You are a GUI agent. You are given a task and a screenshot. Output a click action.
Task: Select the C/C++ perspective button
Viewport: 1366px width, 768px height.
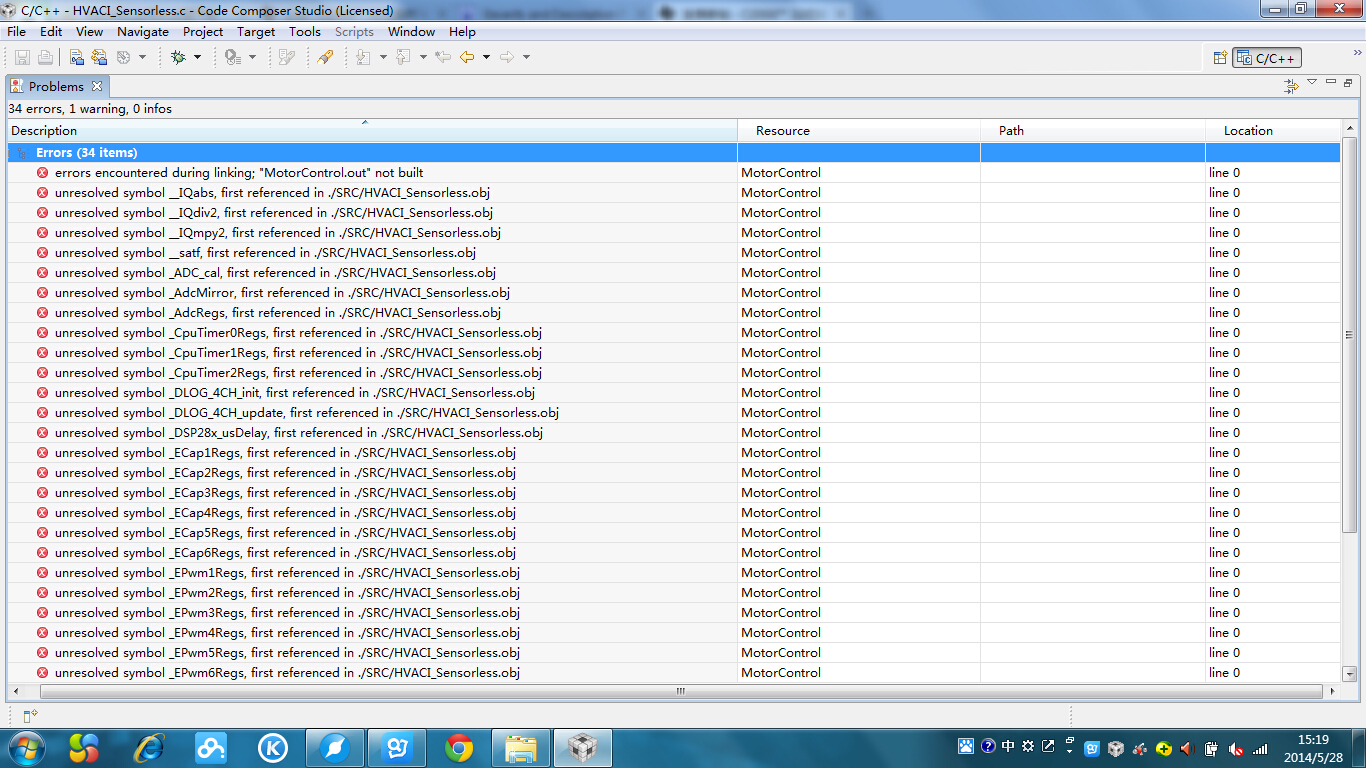1267,58
